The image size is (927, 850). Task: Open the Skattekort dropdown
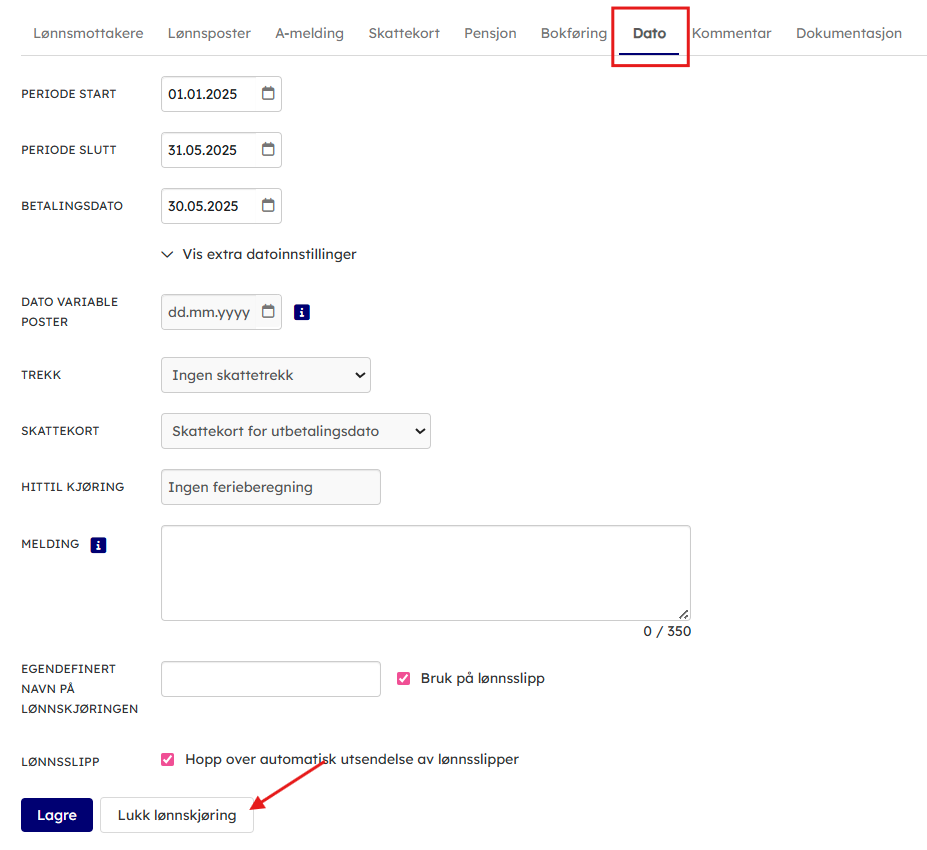click(295, 431)
